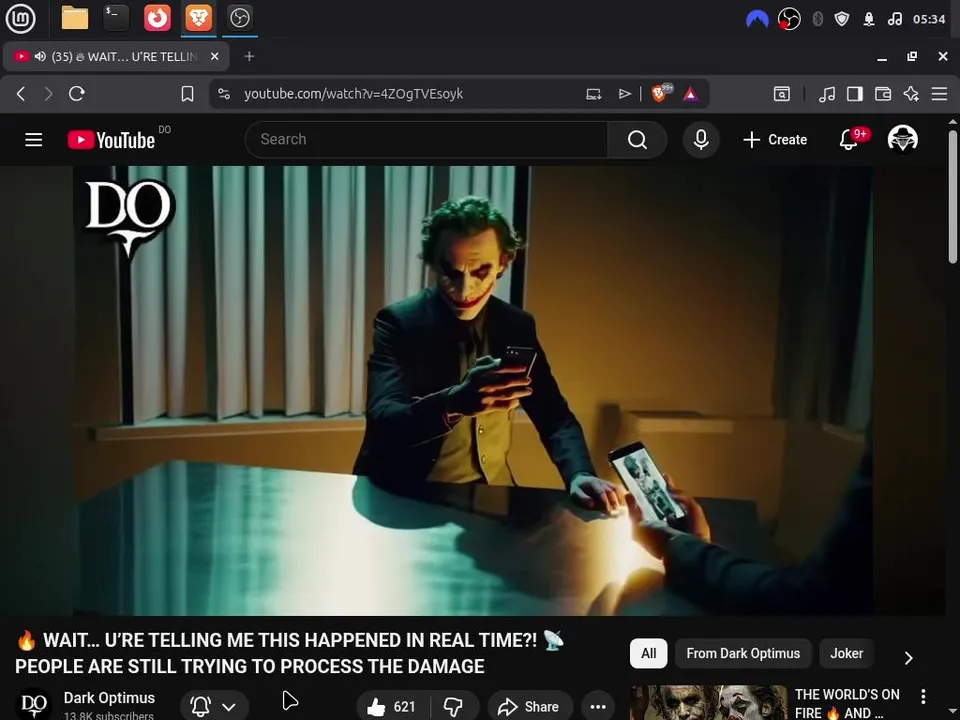The width and height of the screenshot is (960, 720).
Task: Open Brave Shields lion icon
Action: point(660,93)
